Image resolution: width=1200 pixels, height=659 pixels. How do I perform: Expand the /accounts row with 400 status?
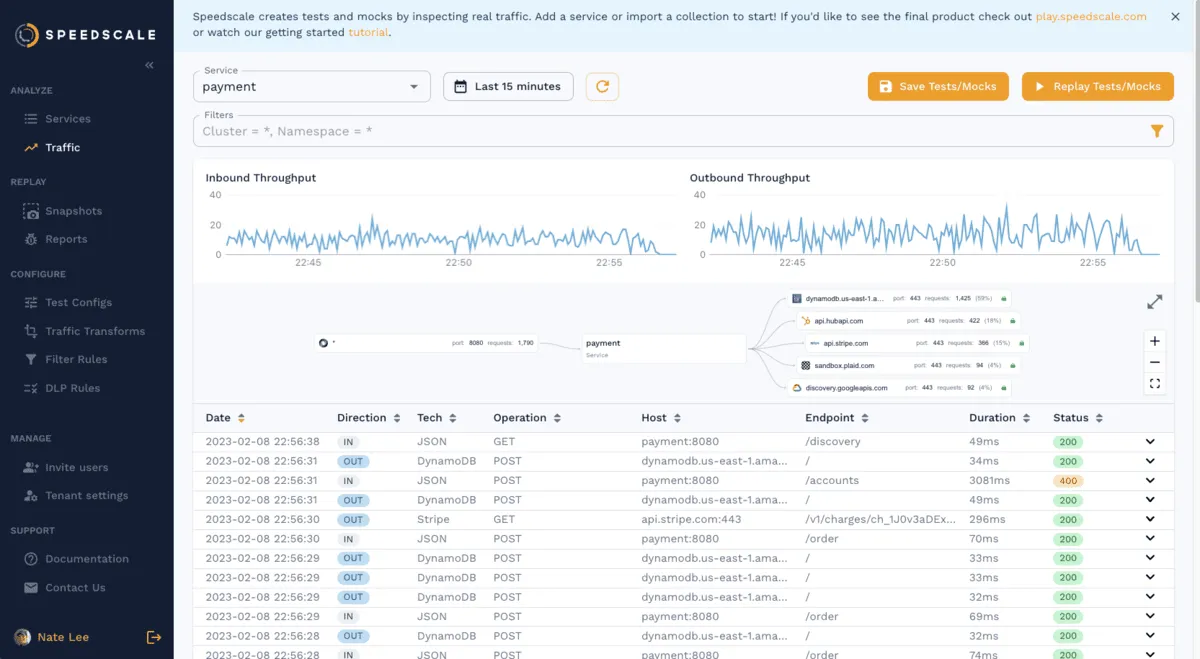click(x=1150, y=481)
